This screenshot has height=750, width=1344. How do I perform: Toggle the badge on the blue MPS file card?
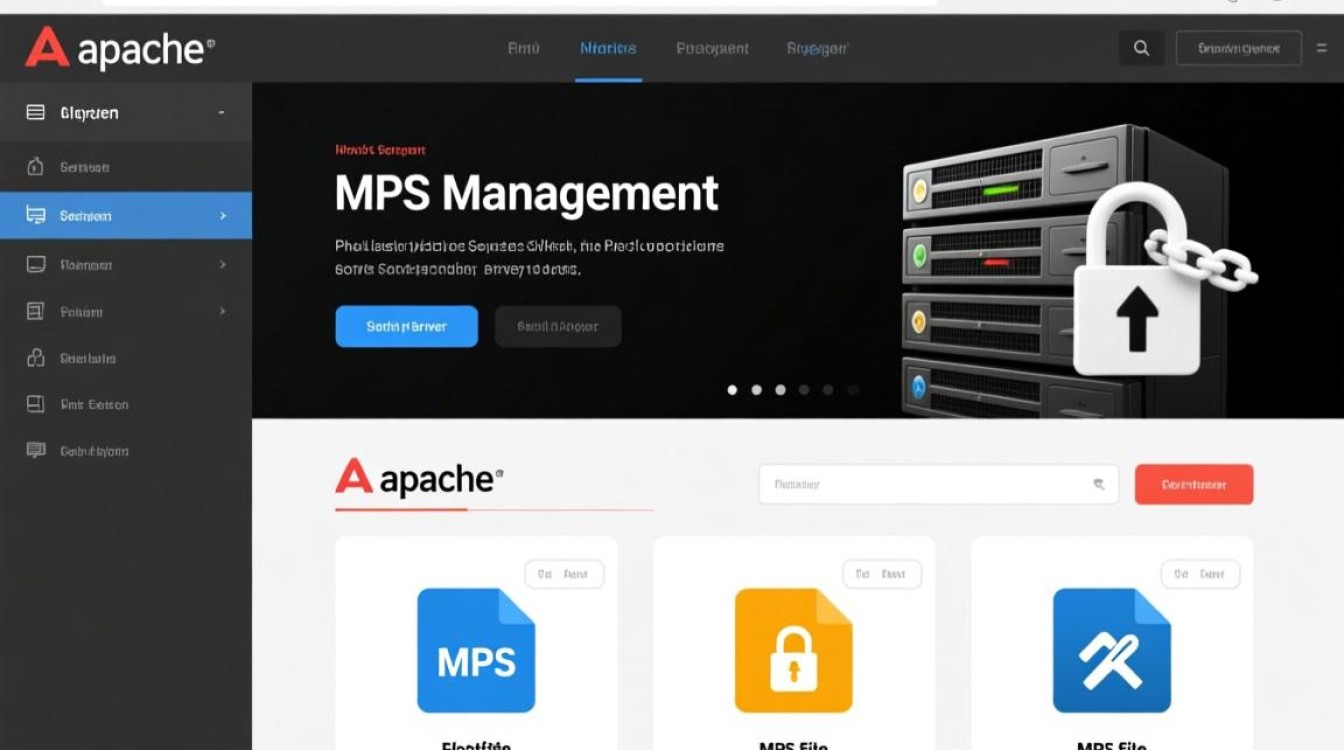564,574
